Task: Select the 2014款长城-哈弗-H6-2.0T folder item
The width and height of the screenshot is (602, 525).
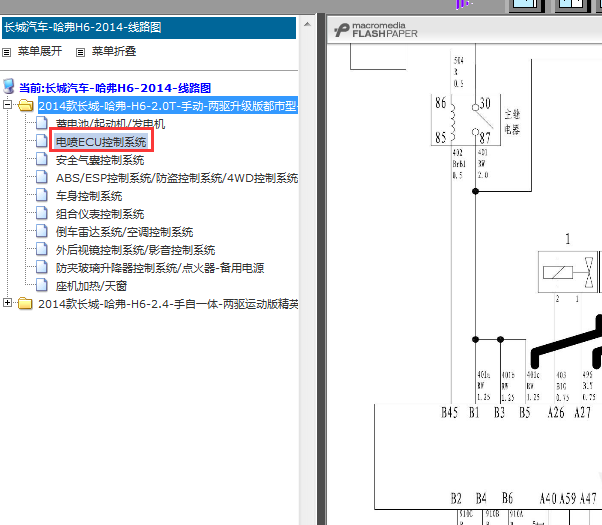Action: pos(168,106)
